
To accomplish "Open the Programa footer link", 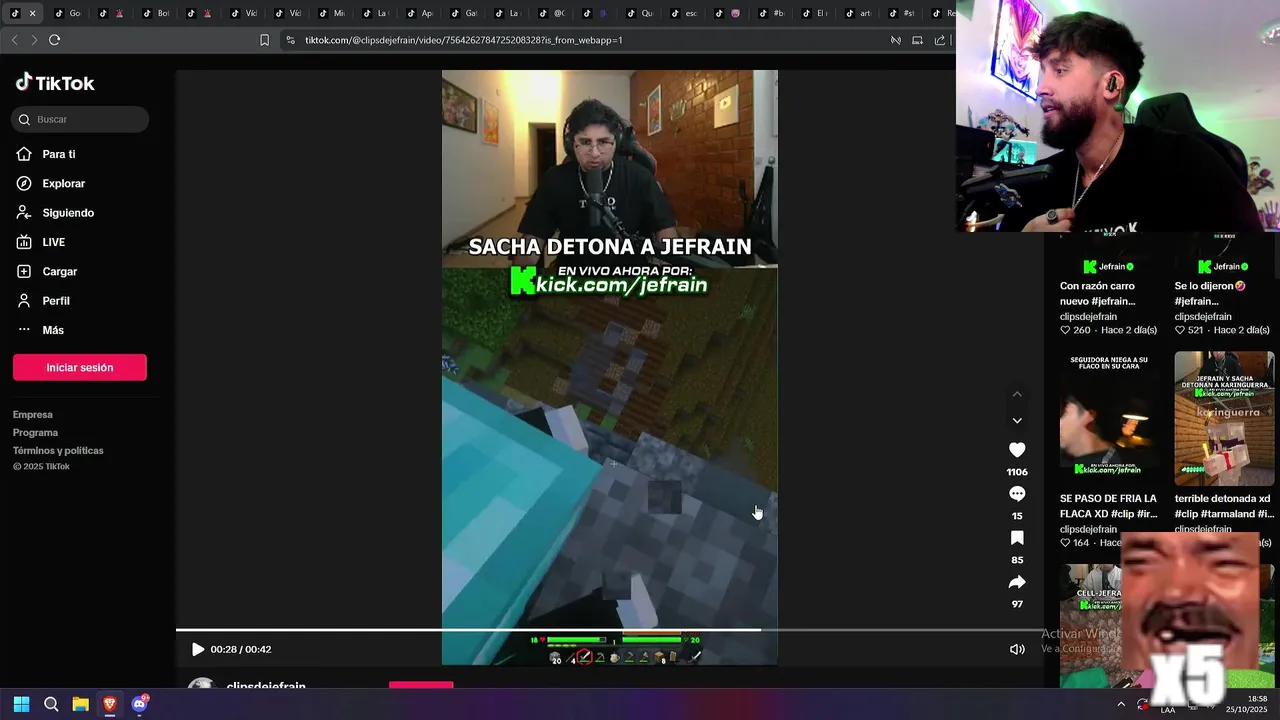I will click(x=35, y=433).
